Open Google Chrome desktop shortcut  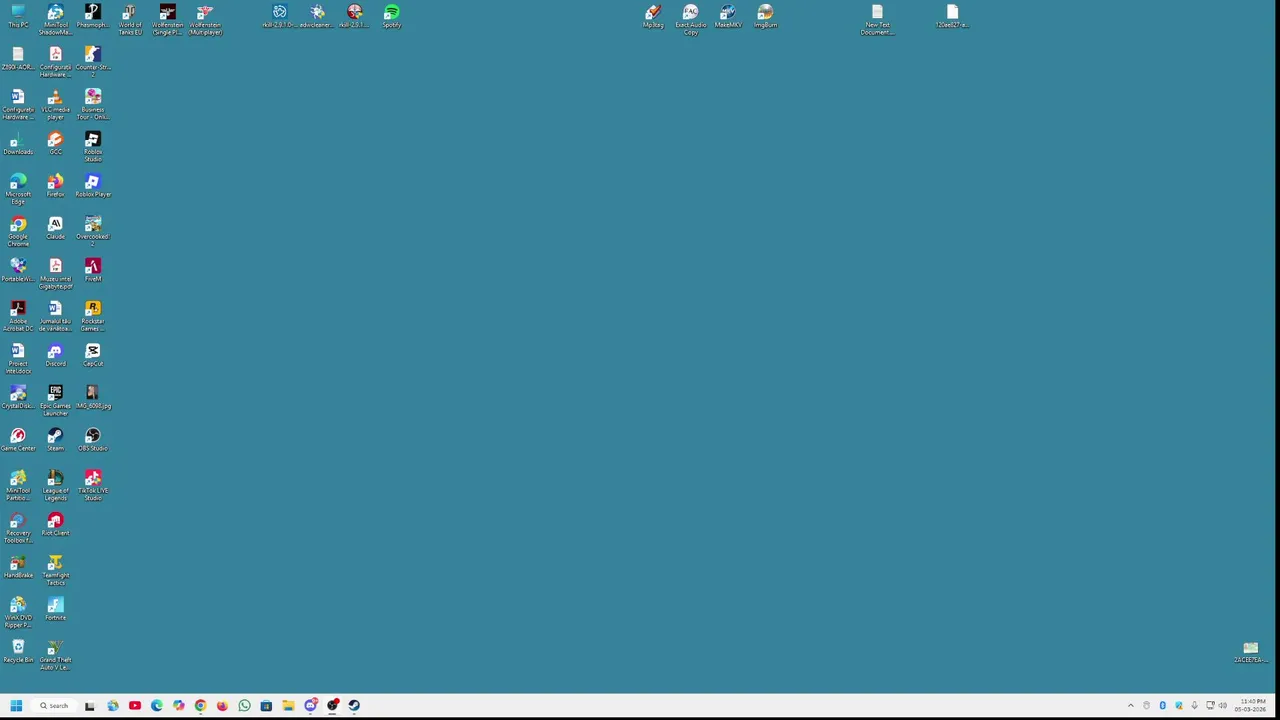coord(17,231)
